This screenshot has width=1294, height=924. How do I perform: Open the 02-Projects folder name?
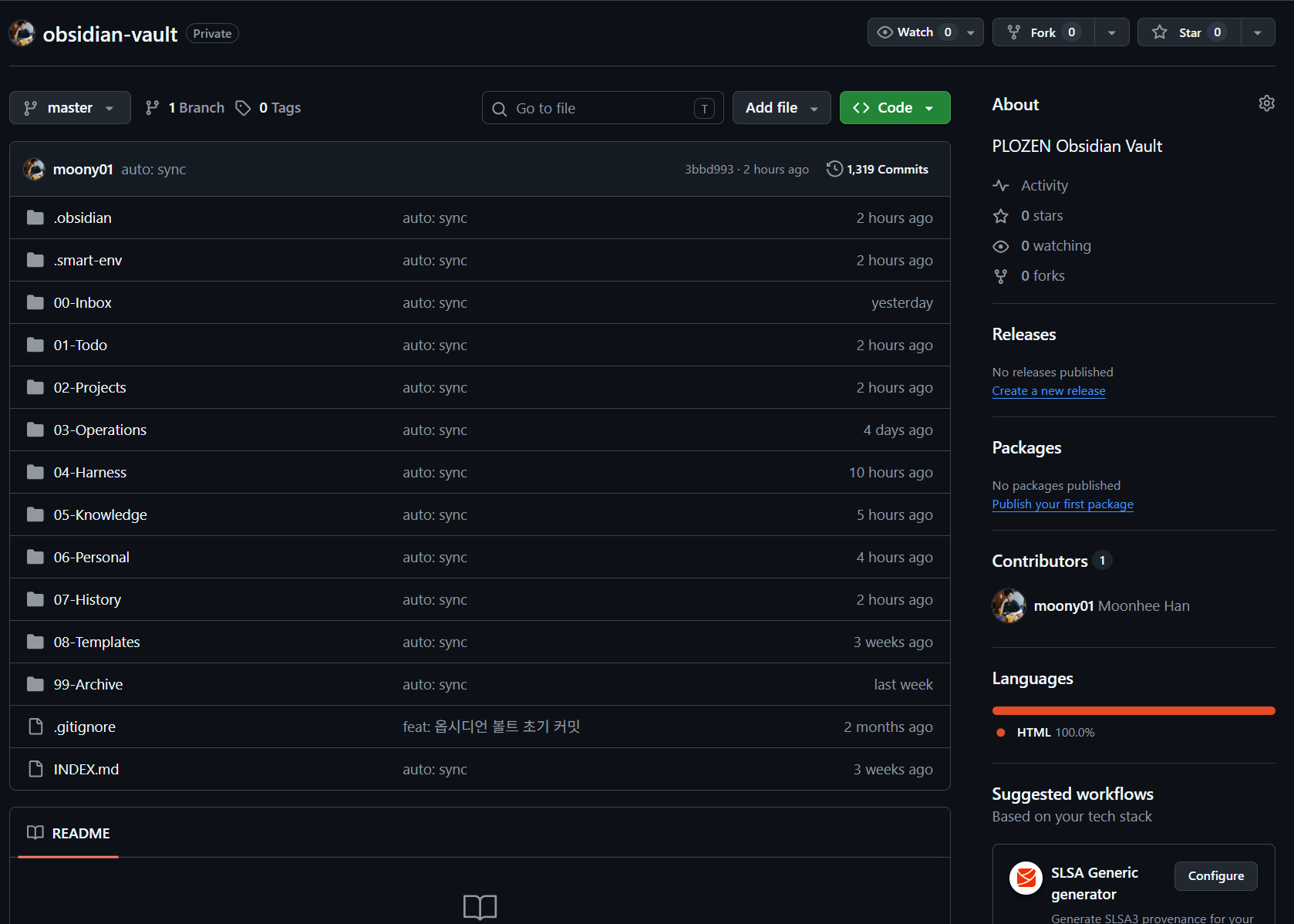coord(90,387)
